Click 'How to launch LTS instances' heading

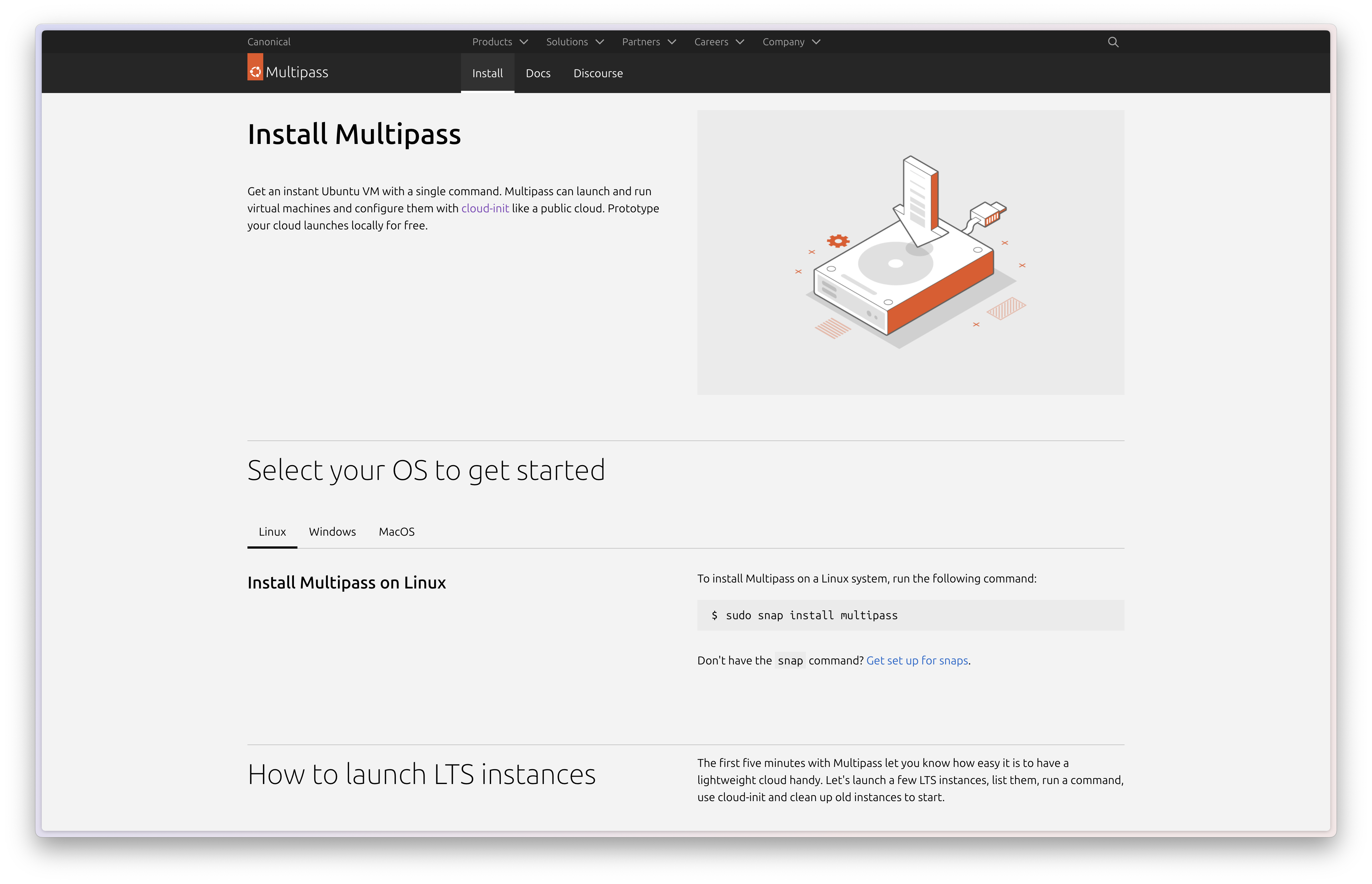(422, 774)
